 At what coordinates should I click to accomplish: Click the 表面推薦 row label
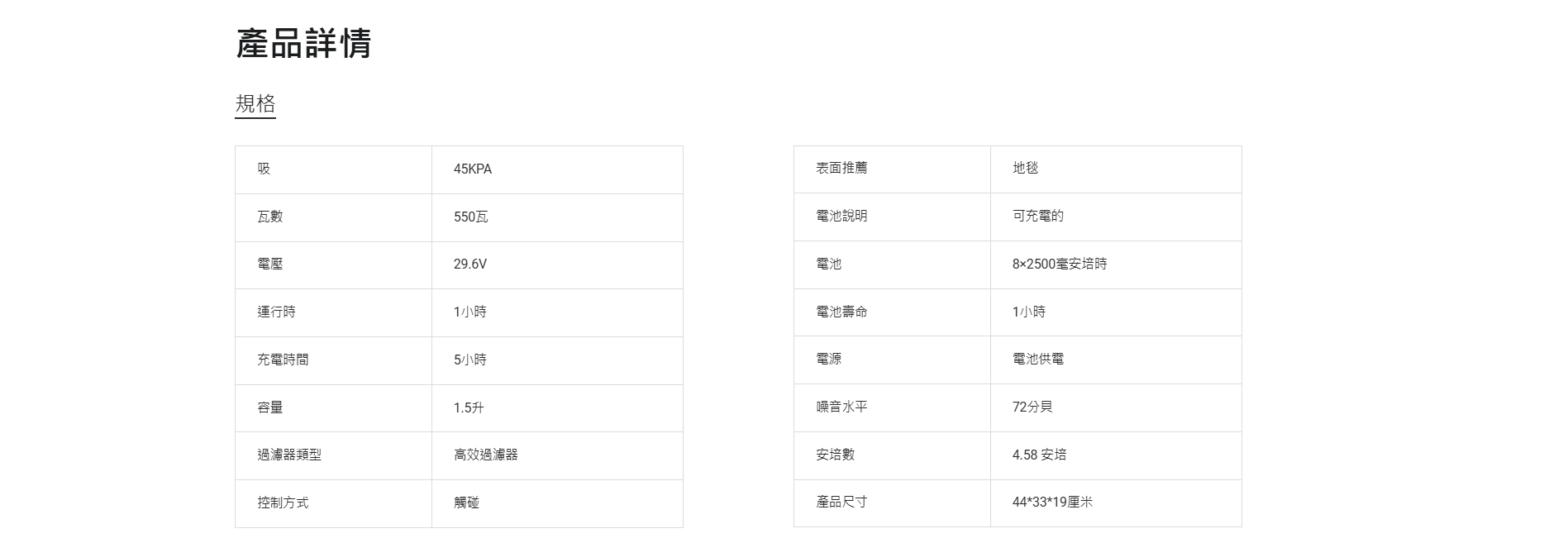coord(841,169)
